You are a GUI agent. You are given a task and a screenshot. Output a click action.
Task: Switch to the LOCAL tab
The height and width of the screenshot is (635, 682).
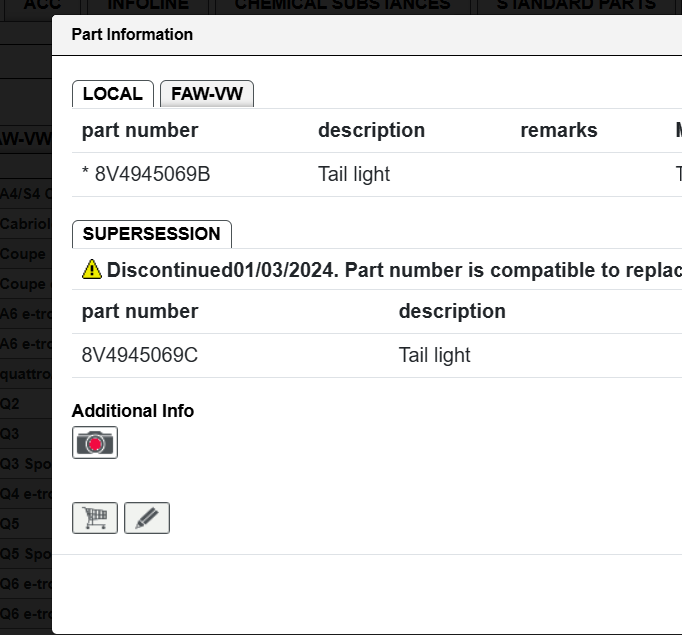click(x=113, y=94)
